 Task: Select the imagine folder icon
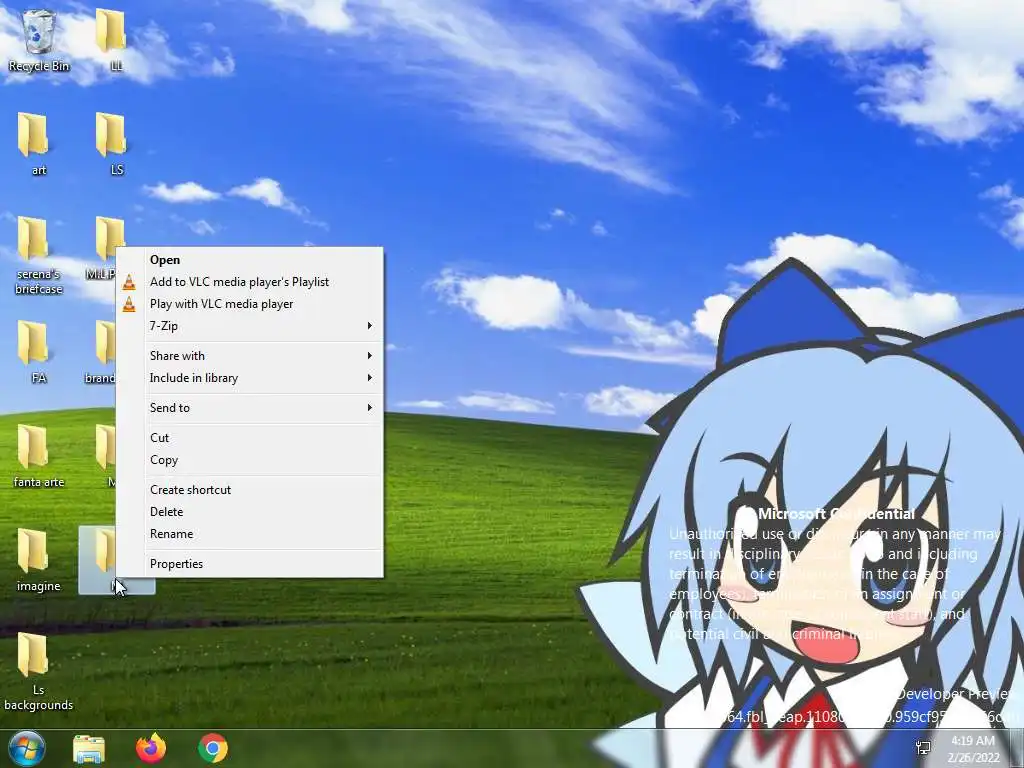pyautogui.click(x=38, y=560)
